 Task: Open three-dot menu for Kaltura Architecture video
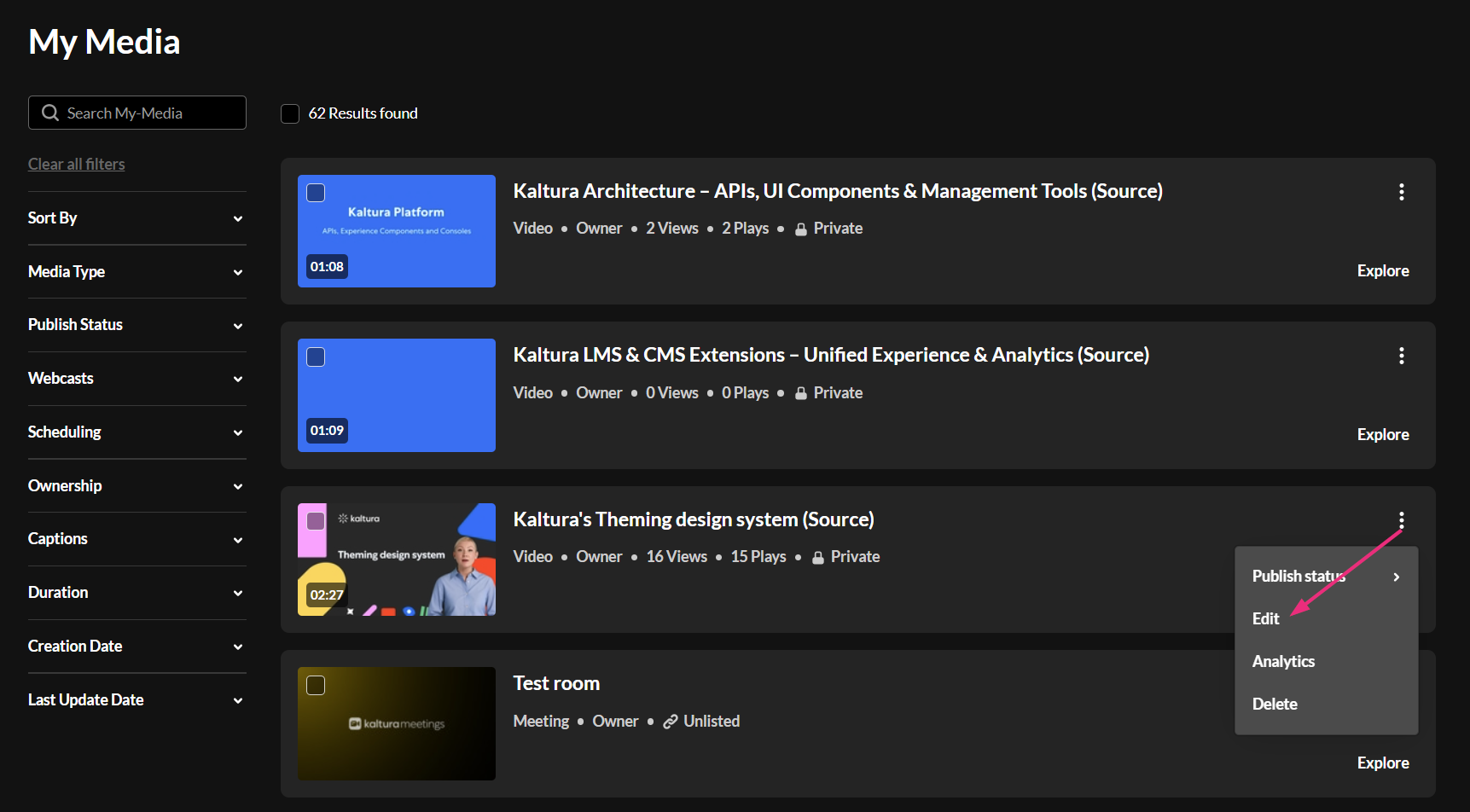click(x=1401, y=192)
